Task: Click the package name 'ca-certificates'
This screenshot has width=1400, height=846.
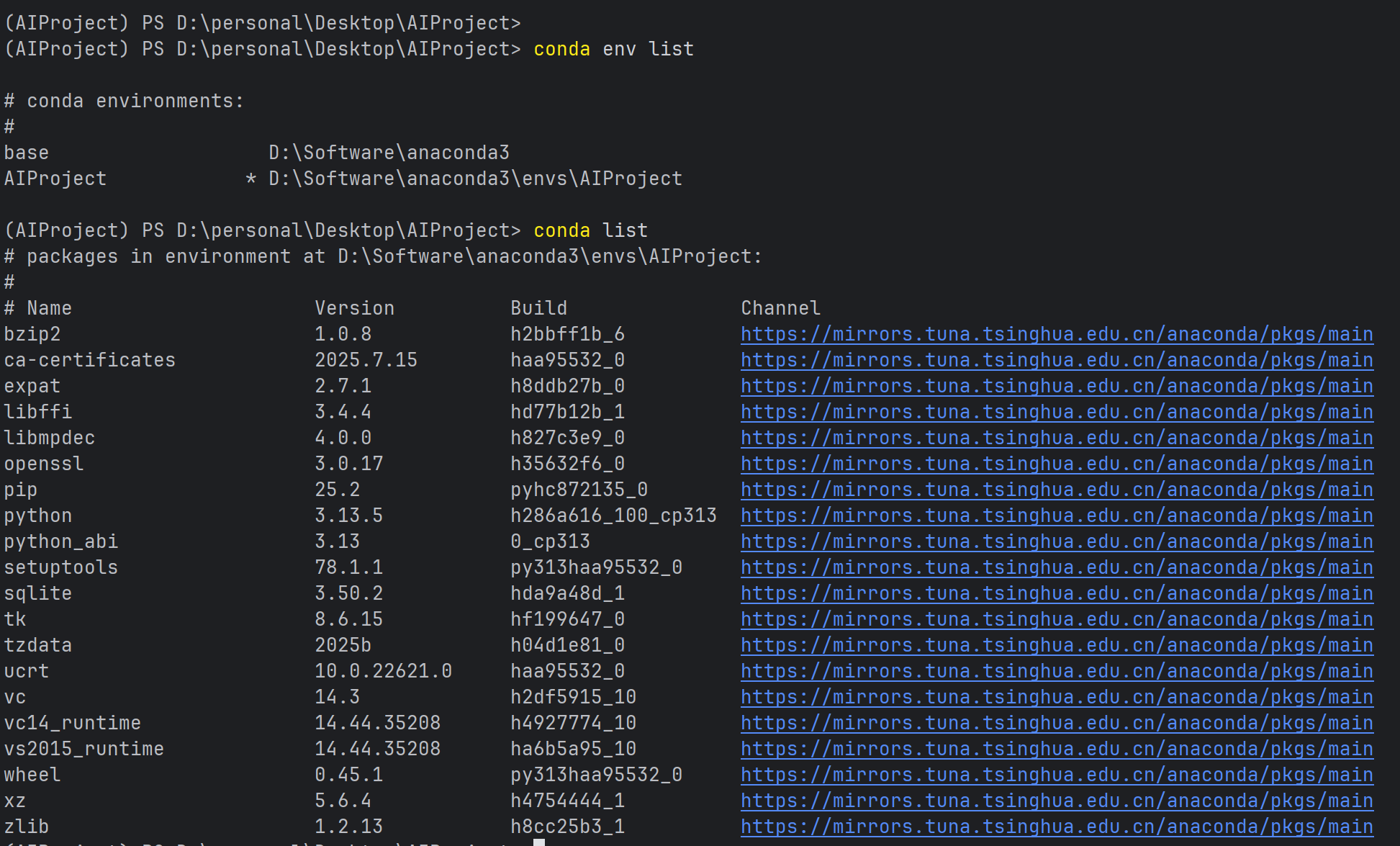Action: click(89, 360)
